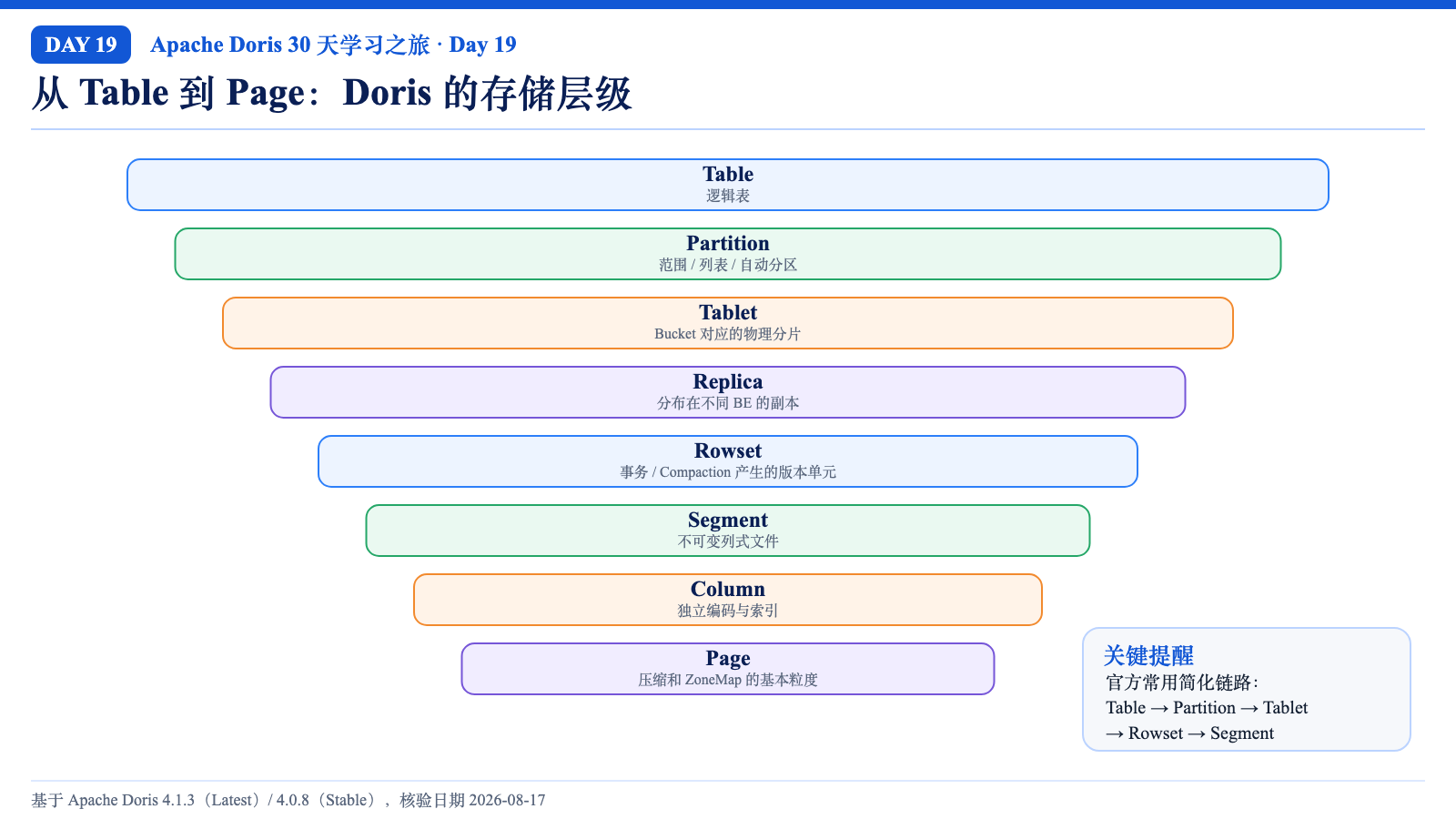Image resolution: width=1456 pixels, height=819 pixels.
Task: Click the line "Table → Partition → Tablet"
Action: click(1207, 708)
